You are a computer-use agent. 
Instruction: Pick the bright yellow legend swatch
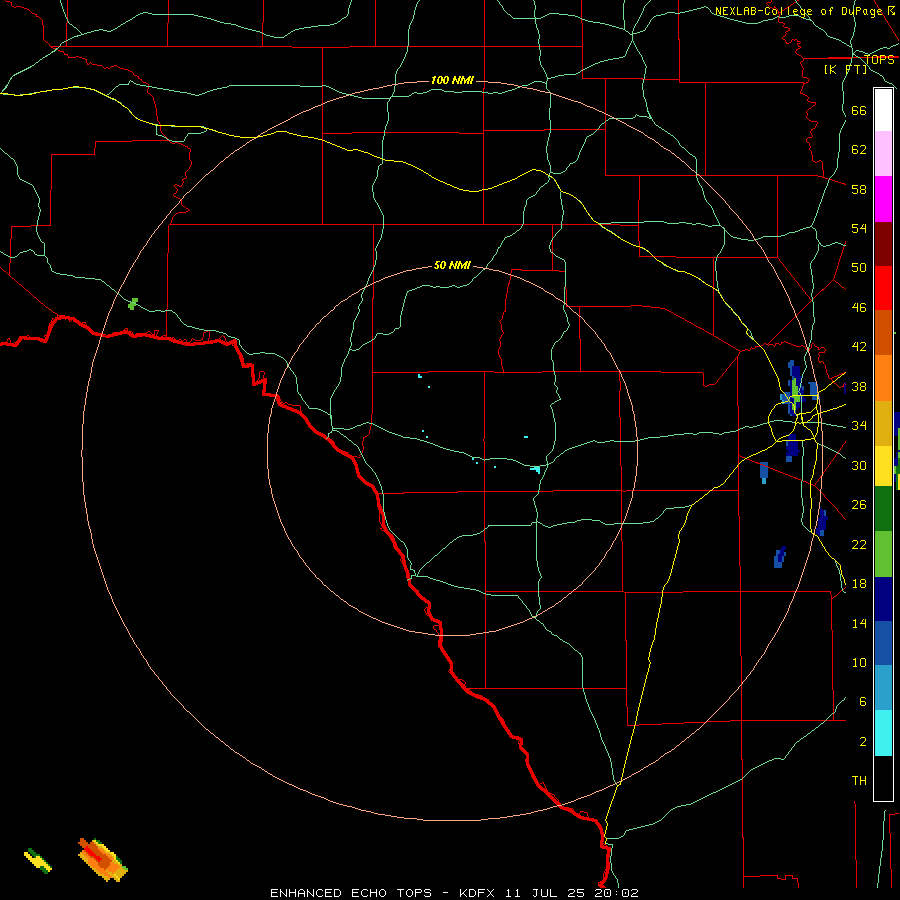(883, 465)
